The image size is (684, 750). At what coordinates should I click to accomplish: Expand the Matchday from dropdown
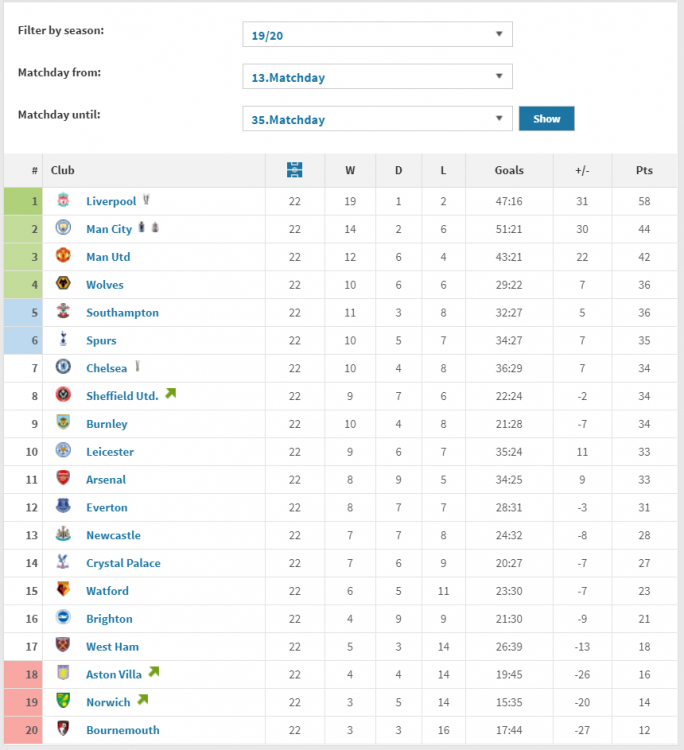tap(377, 77)
